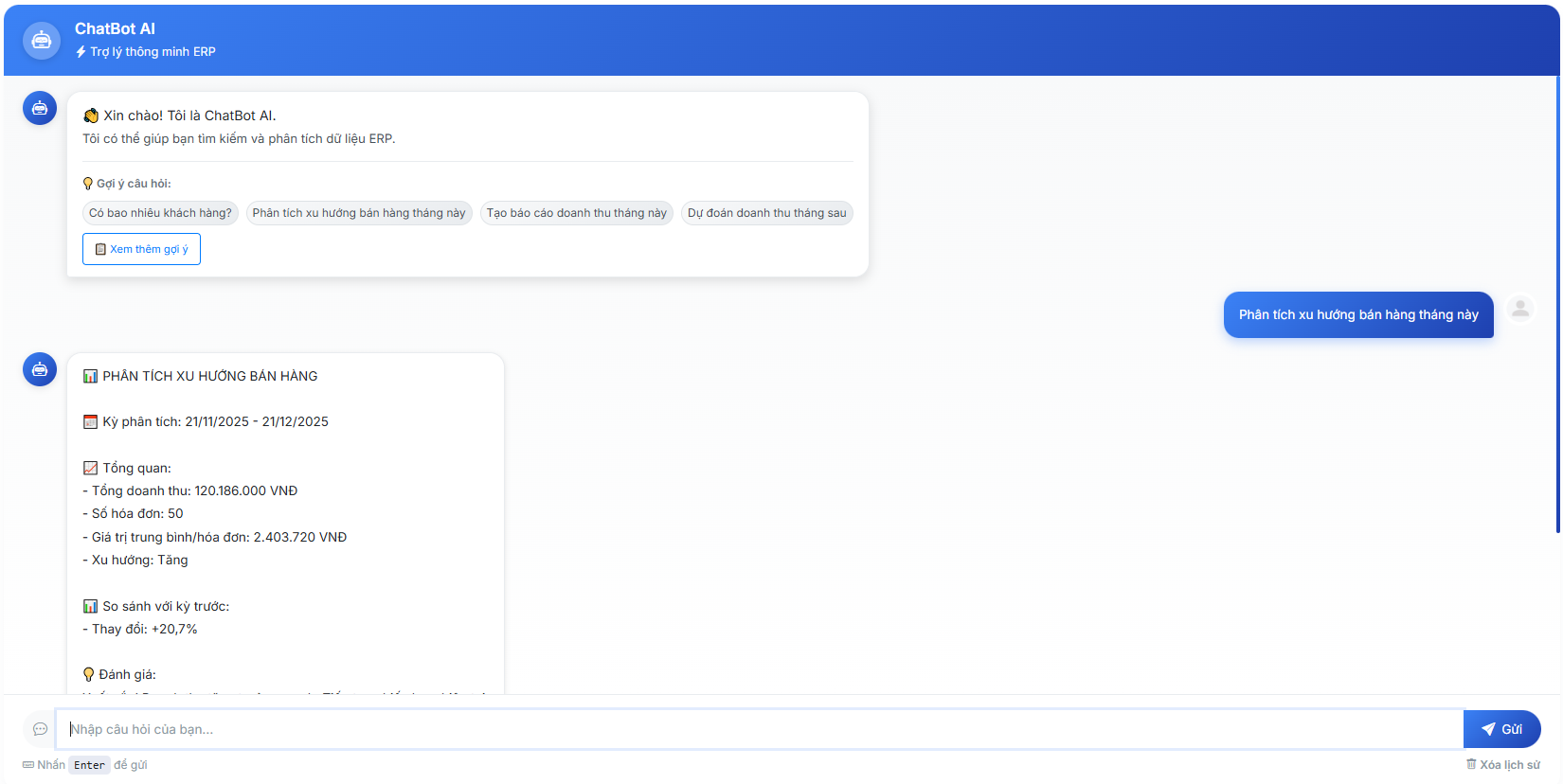
Task: Click the 'Gợi ý câu hỏi:' label
Action: coord(134,184)
